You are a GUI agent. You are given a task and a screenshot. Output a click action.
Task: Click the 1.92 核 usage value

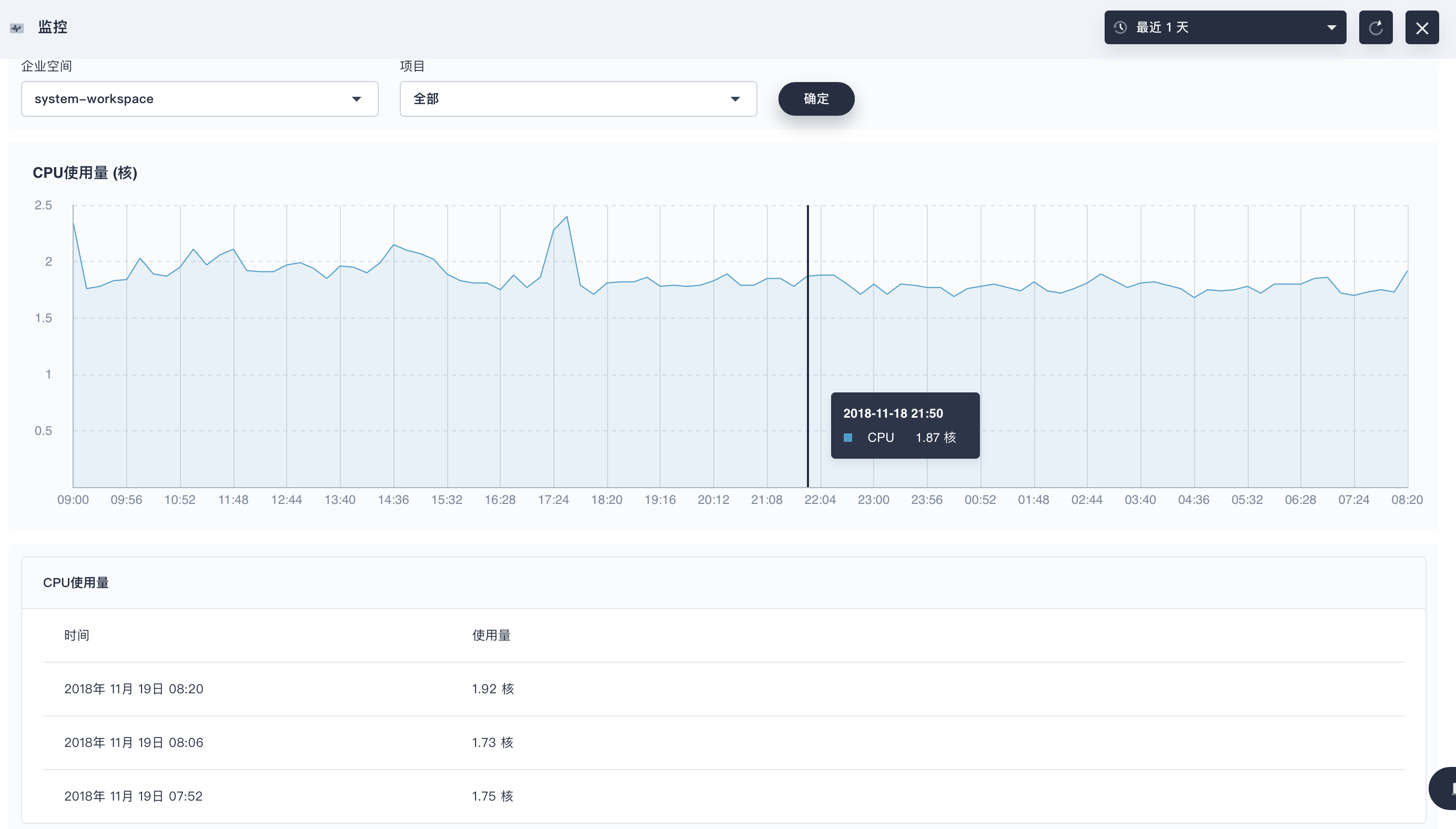pyautogui.click(x=492, y=689)
